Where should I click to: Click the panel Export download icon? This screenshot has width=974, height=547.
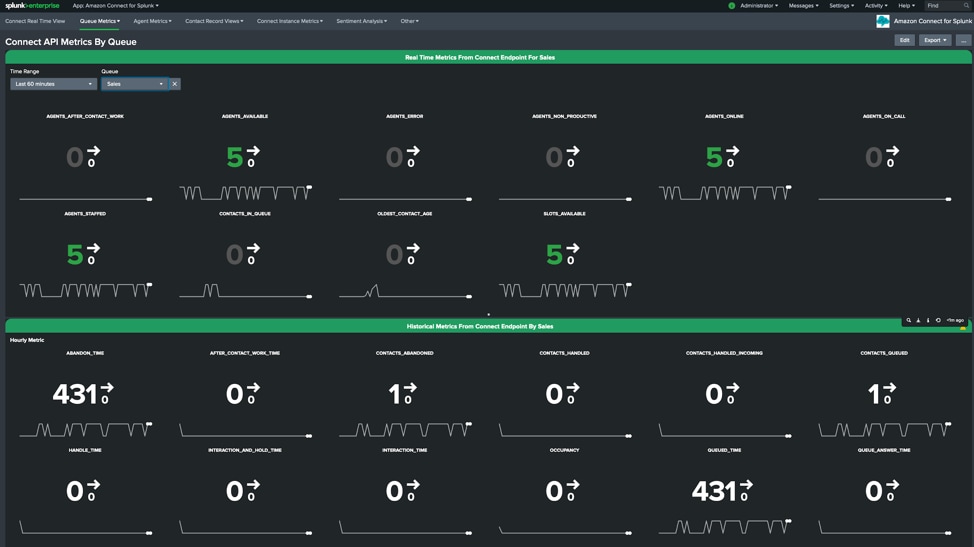tap(918, 320)
